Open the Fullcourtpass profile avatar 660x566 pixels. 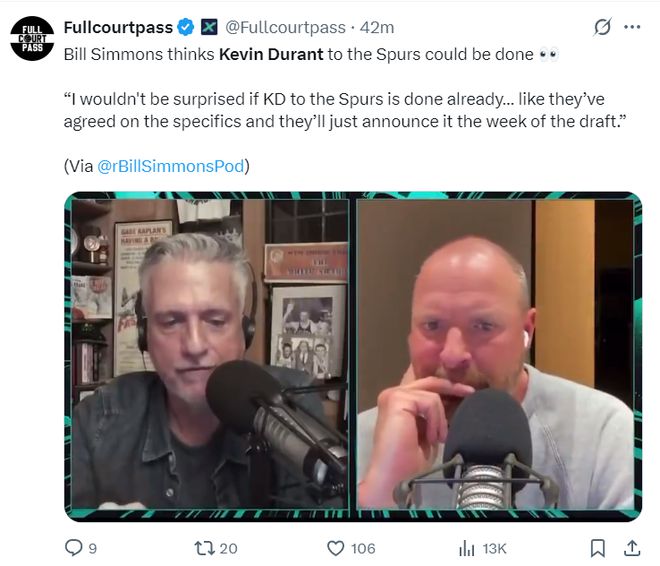pyautogui.click(x=32, y=38)
